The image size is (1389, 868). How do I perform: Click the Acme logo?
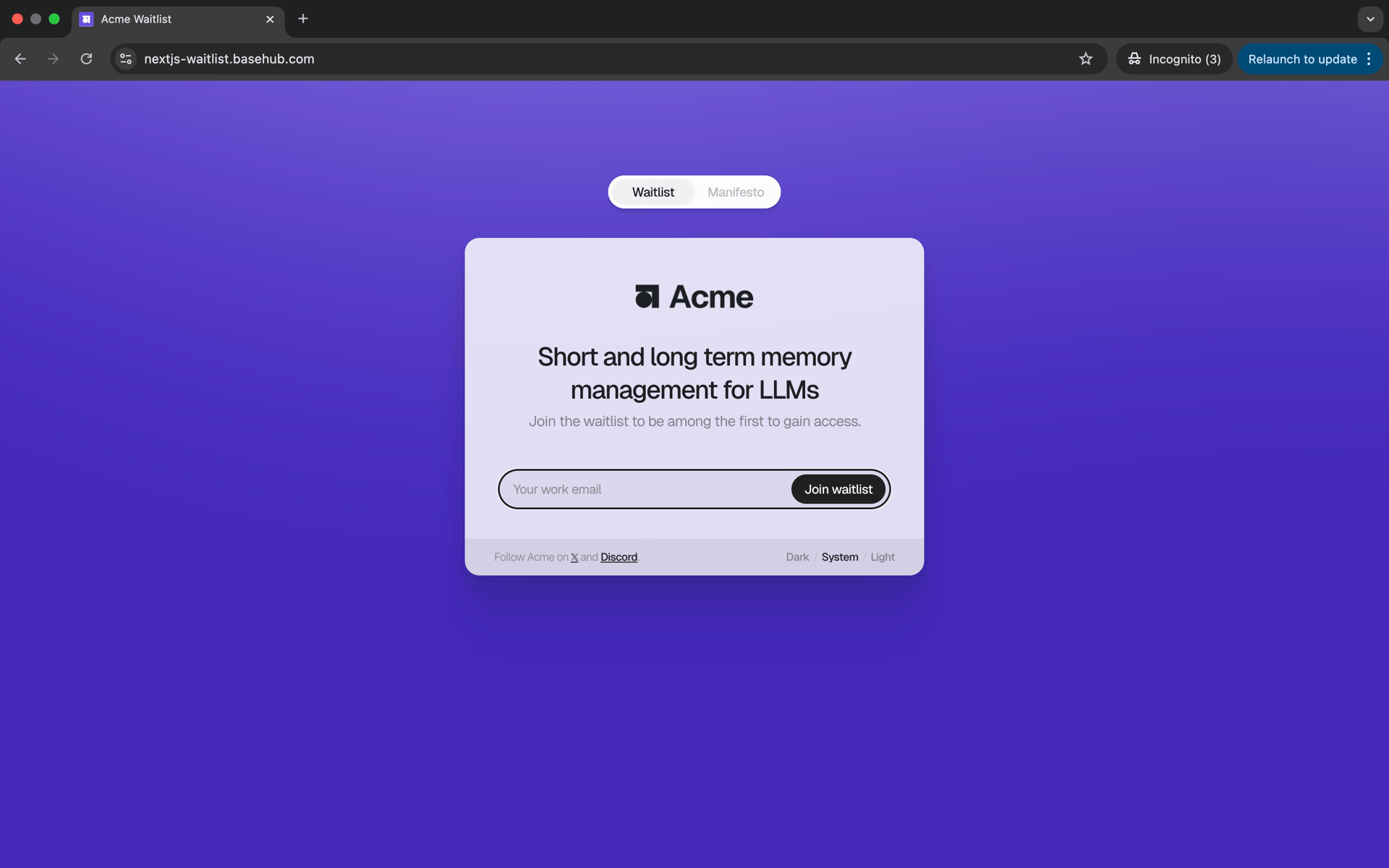[694, 297]
